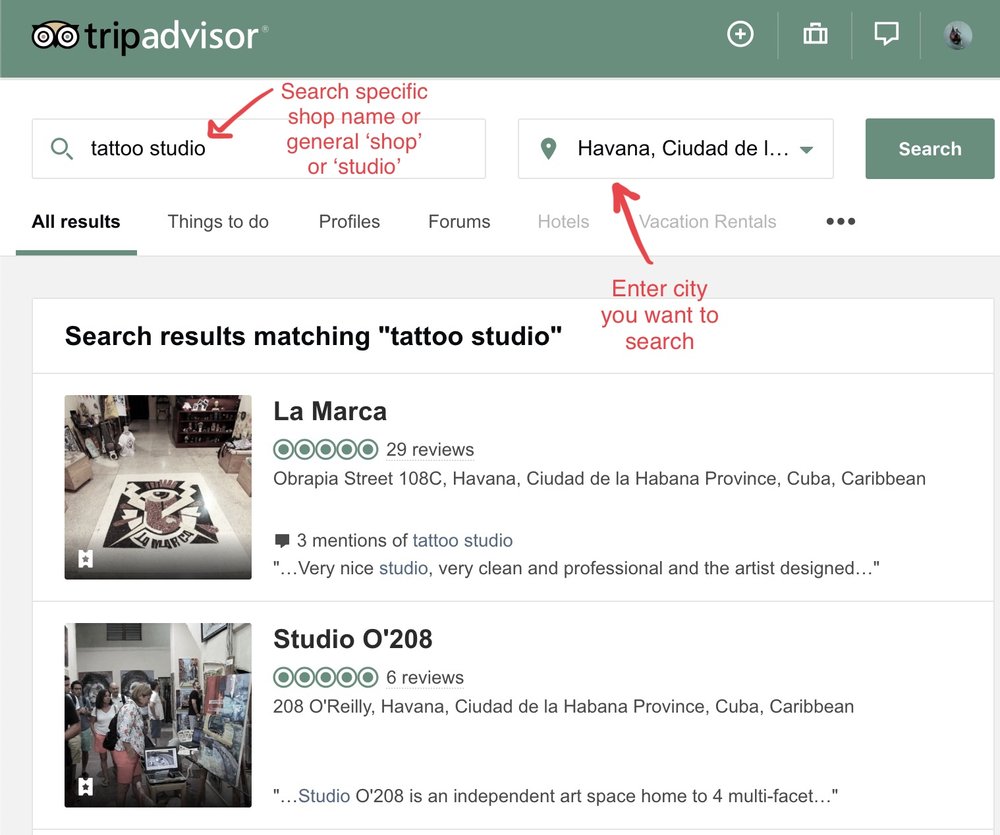1000x835 pixels.
Task: Click Studio O'208 rating bubbles
Action: [325, 677]
